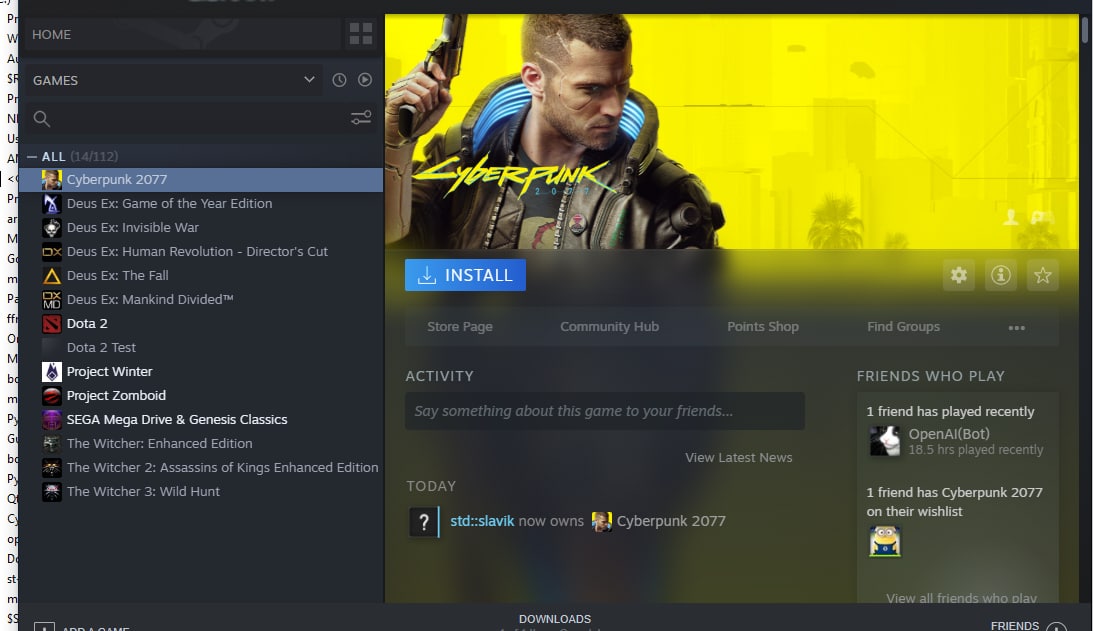Click inside the library search field
The height and width of the screenshot is (631, 1093).
coord(202,119)
